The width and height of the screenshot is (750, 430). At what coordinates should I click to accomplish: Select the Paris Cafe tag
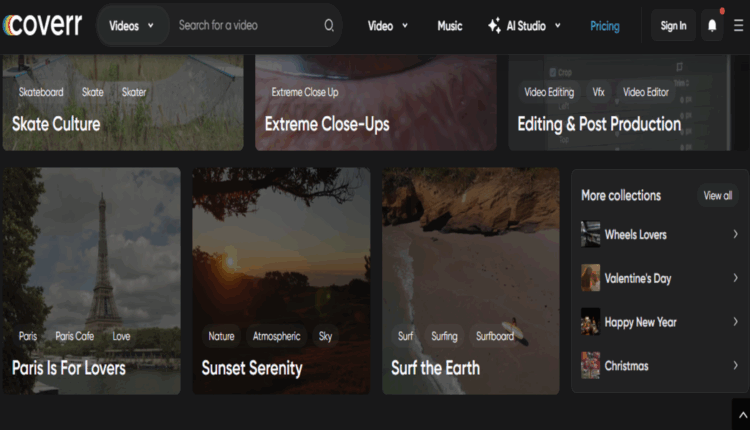[x=74, y=336]
